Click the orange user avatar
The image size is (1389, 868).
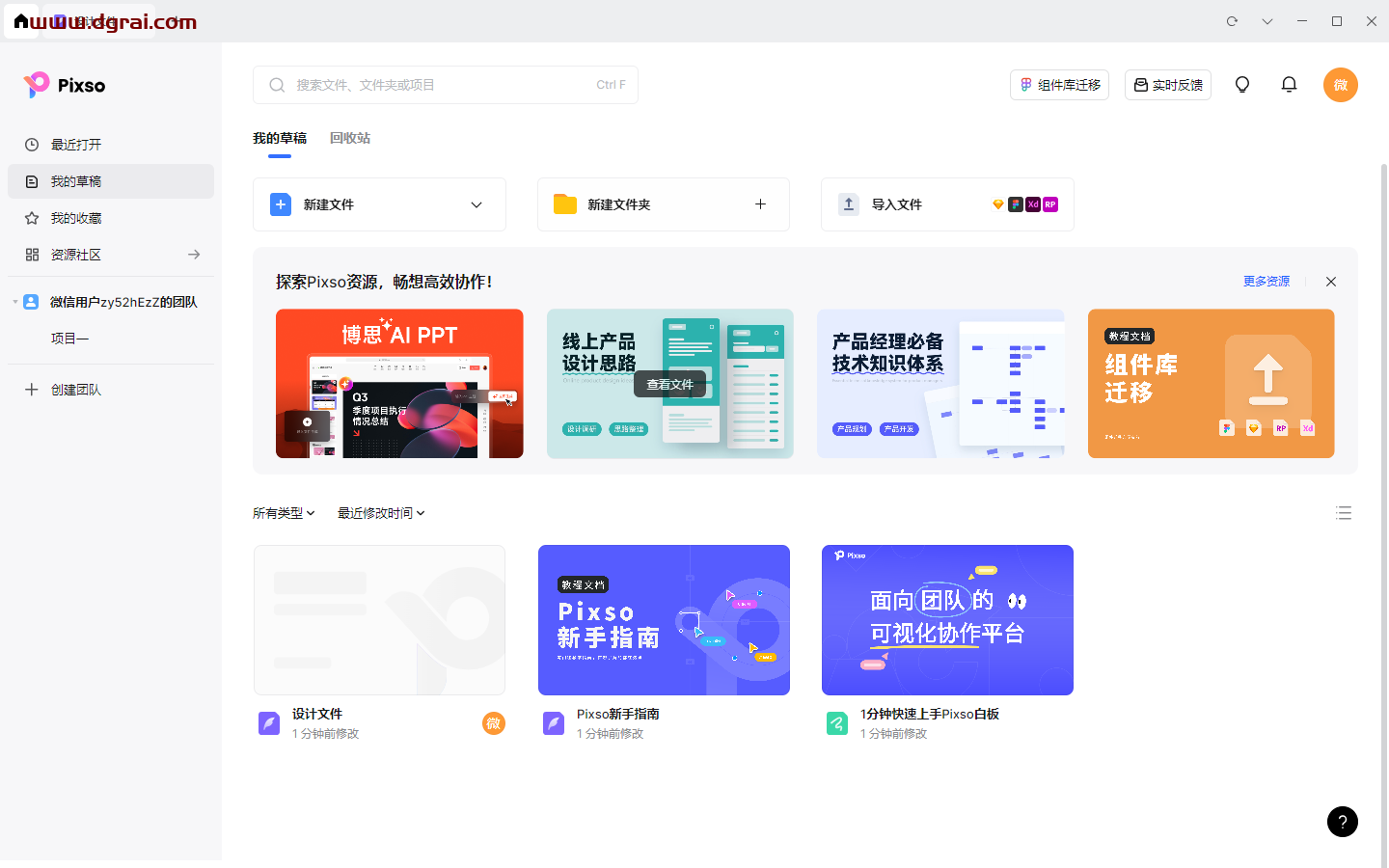pos(1340,85)
